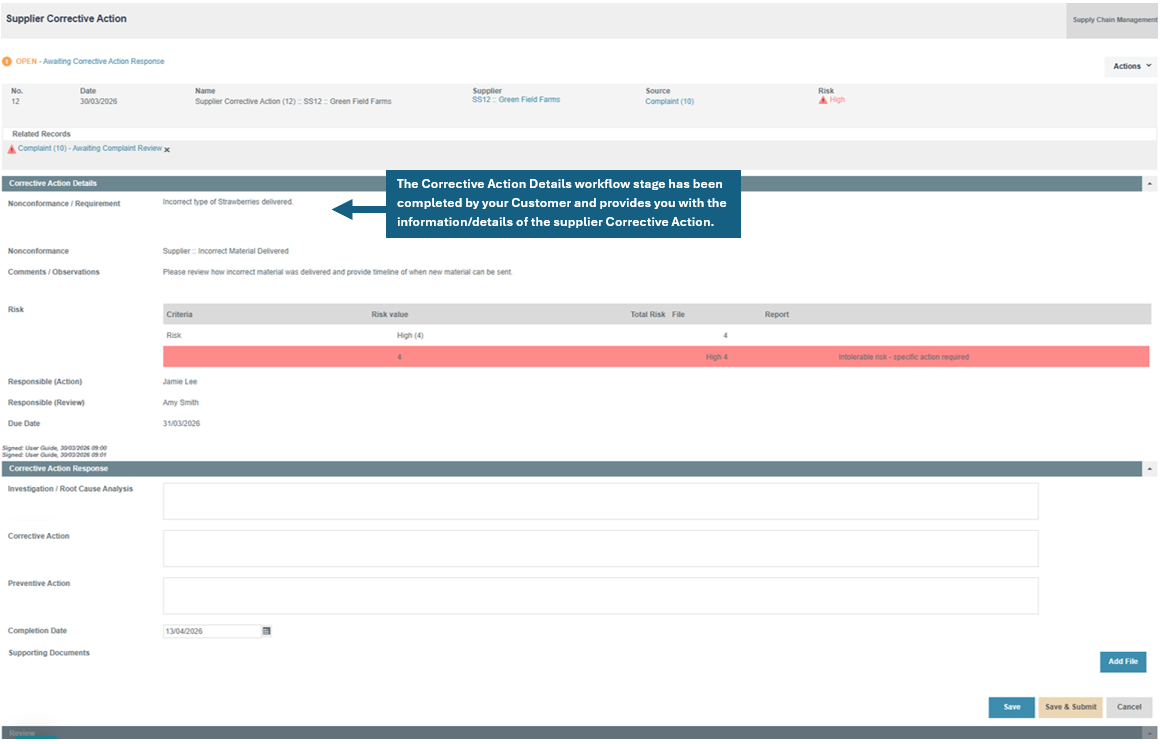Click the 'High (4)' risk value cell

[410, 336]
